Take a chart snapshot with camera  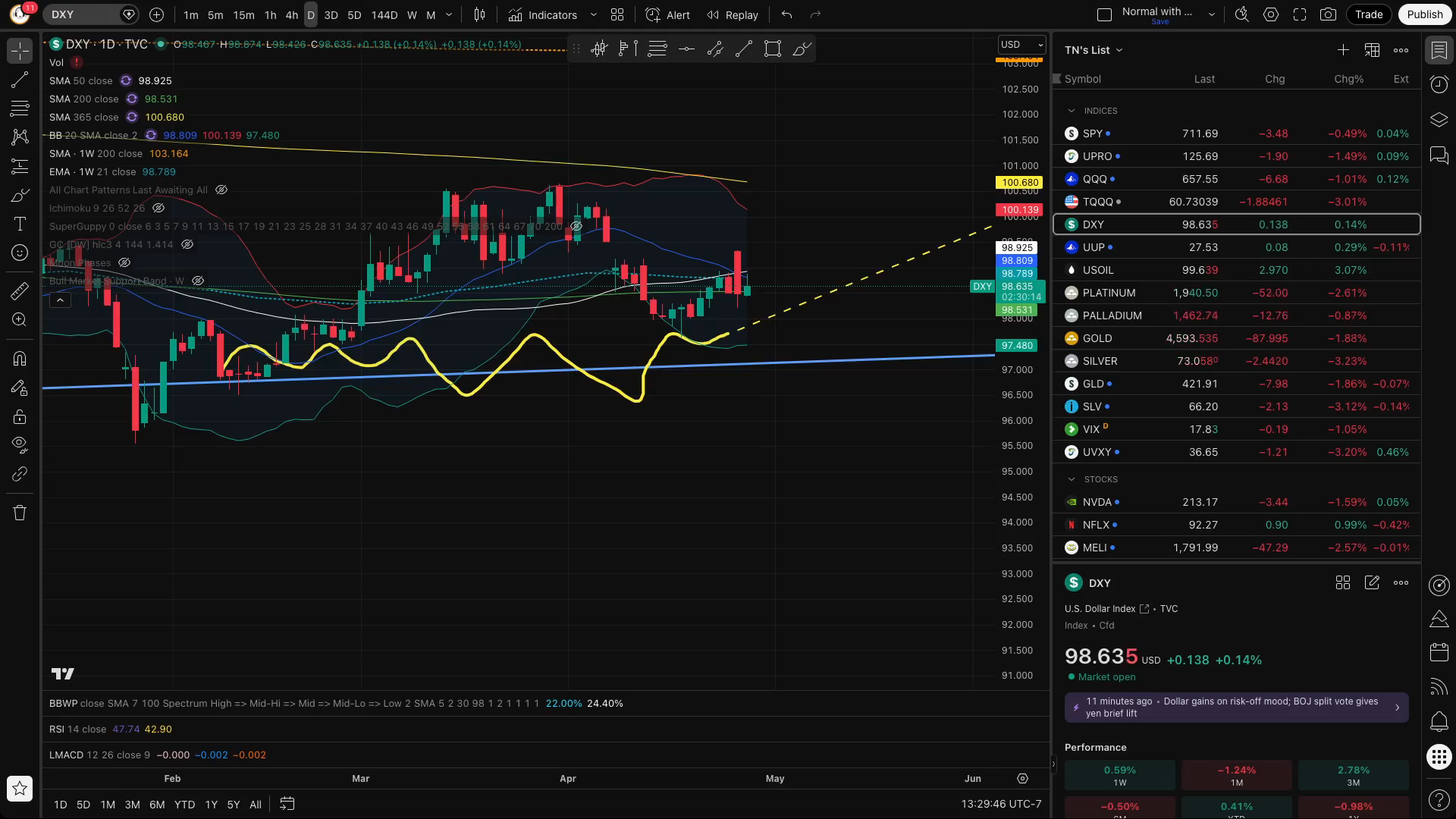1328,14
